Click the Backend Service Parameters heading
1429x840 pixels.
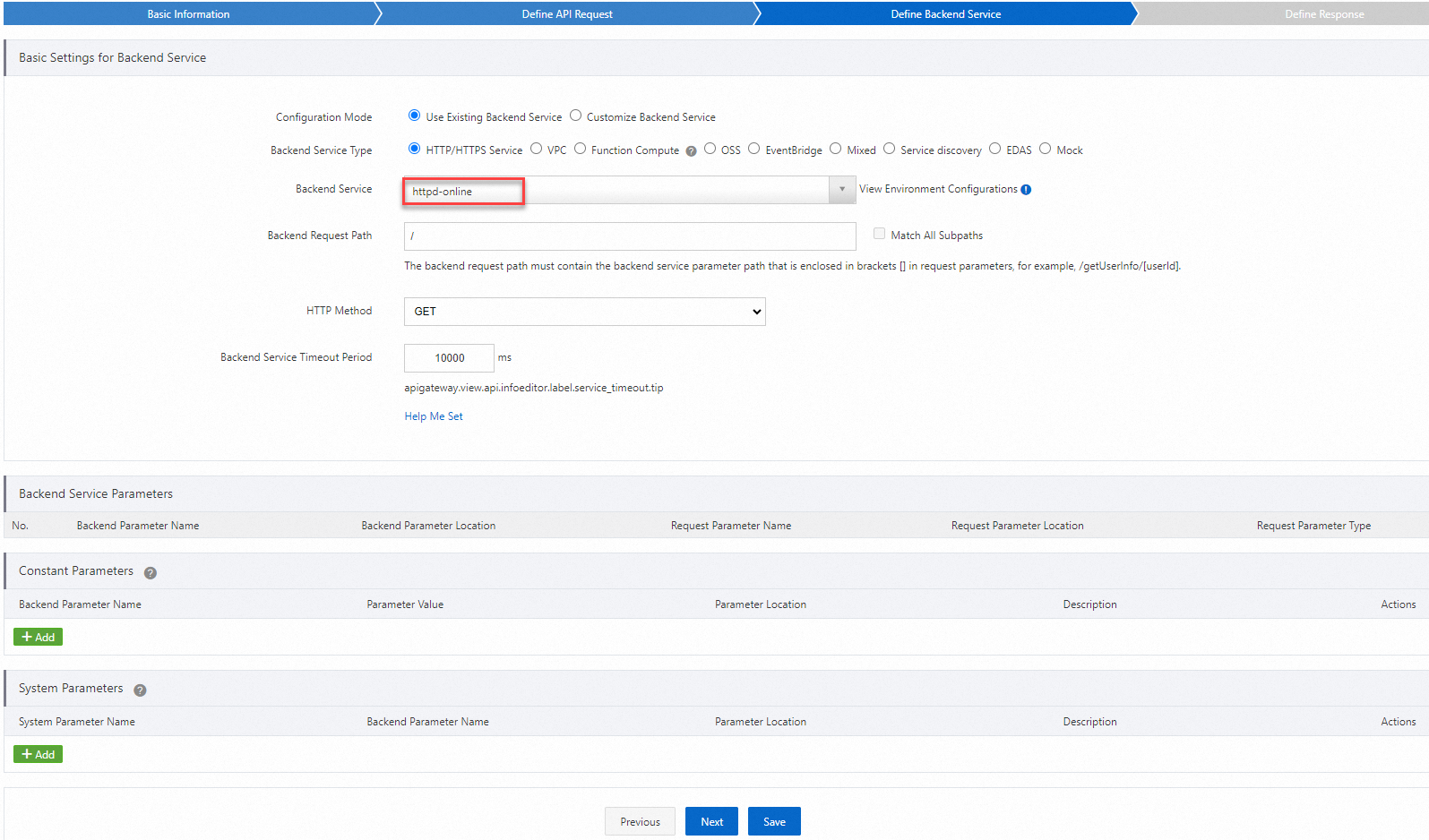tap(96, 493)
